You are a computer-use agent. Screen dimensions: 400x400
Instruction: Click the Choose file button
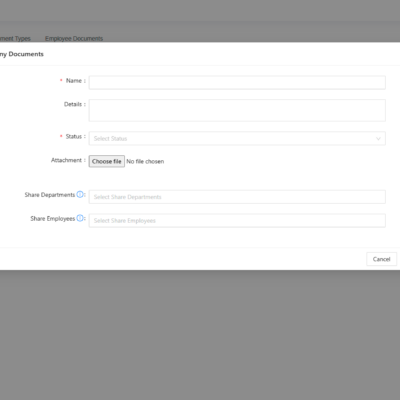pyautogui.click(x=107, y=161)
